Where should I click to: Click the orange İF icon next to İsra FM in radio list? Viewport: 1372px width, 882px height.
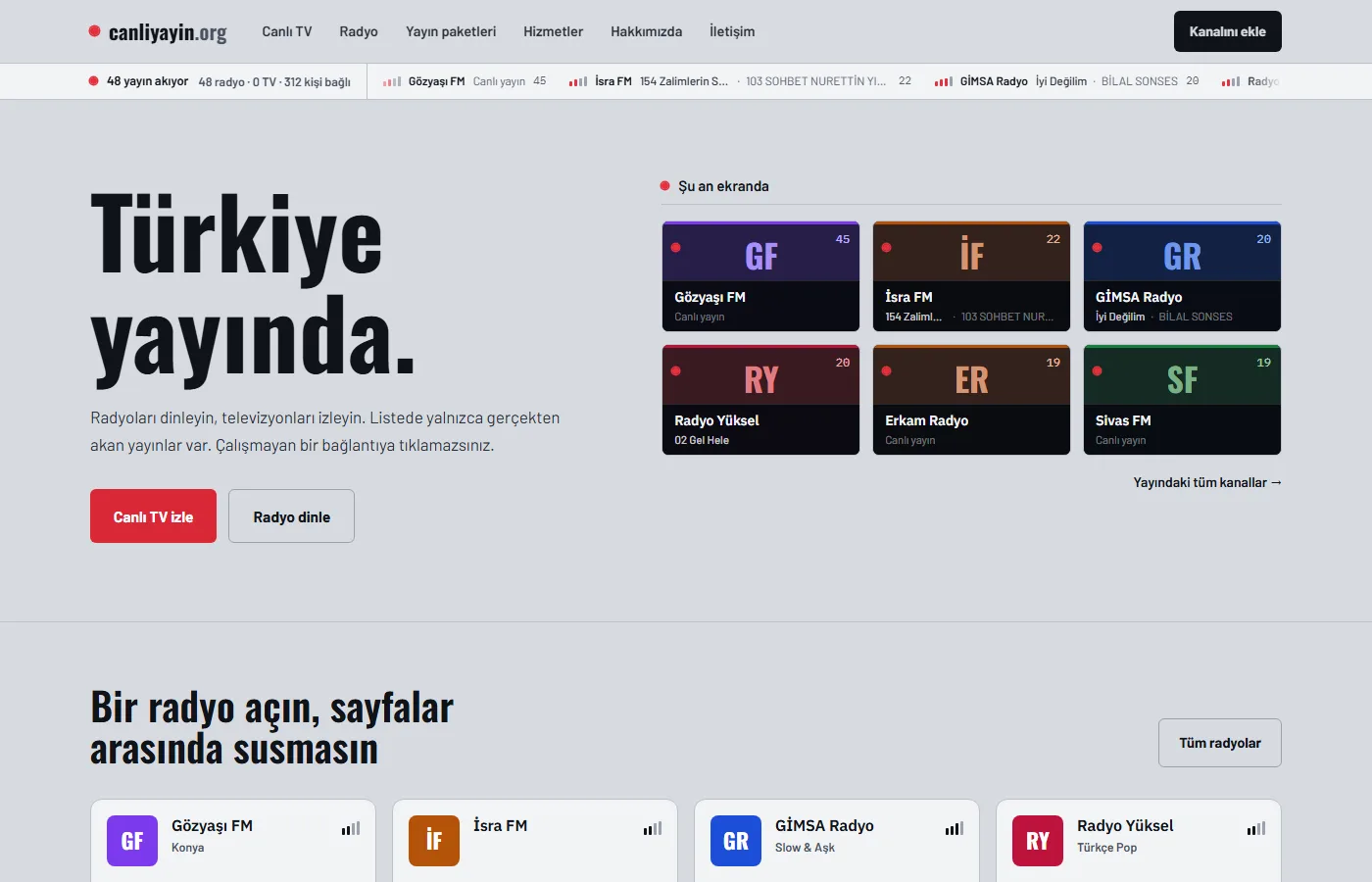click(x=434, y=841)
